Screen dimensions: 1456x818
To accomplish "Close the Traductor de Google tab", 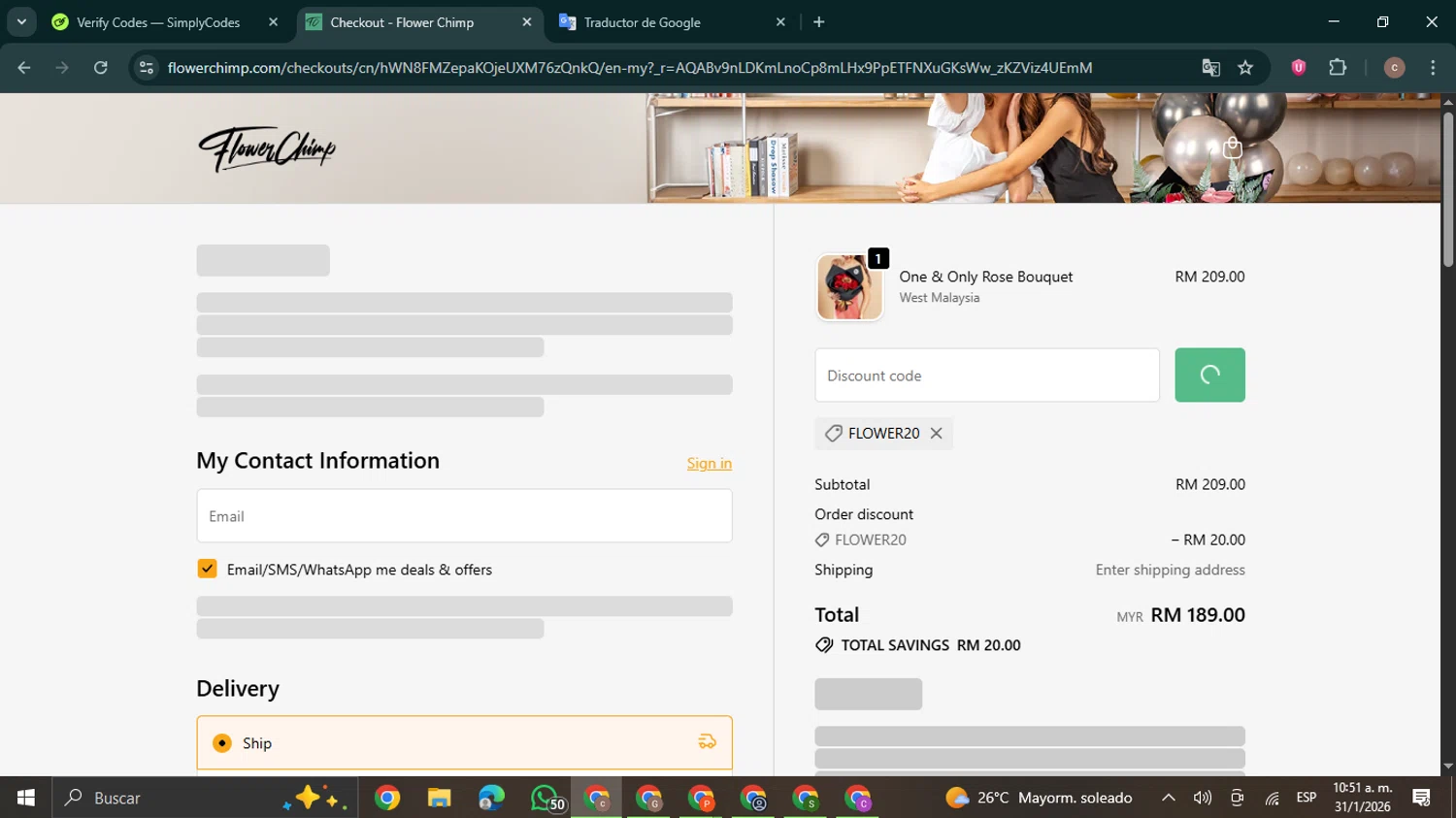I will pyautogui.click(x=780, y=22).
